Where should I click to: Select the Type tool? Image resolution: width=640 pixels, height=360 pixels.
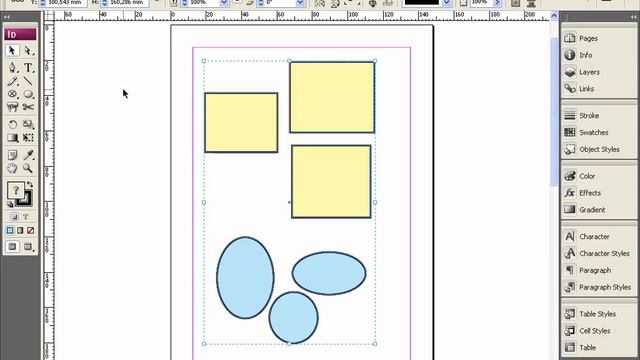click(x=28, y=67)
